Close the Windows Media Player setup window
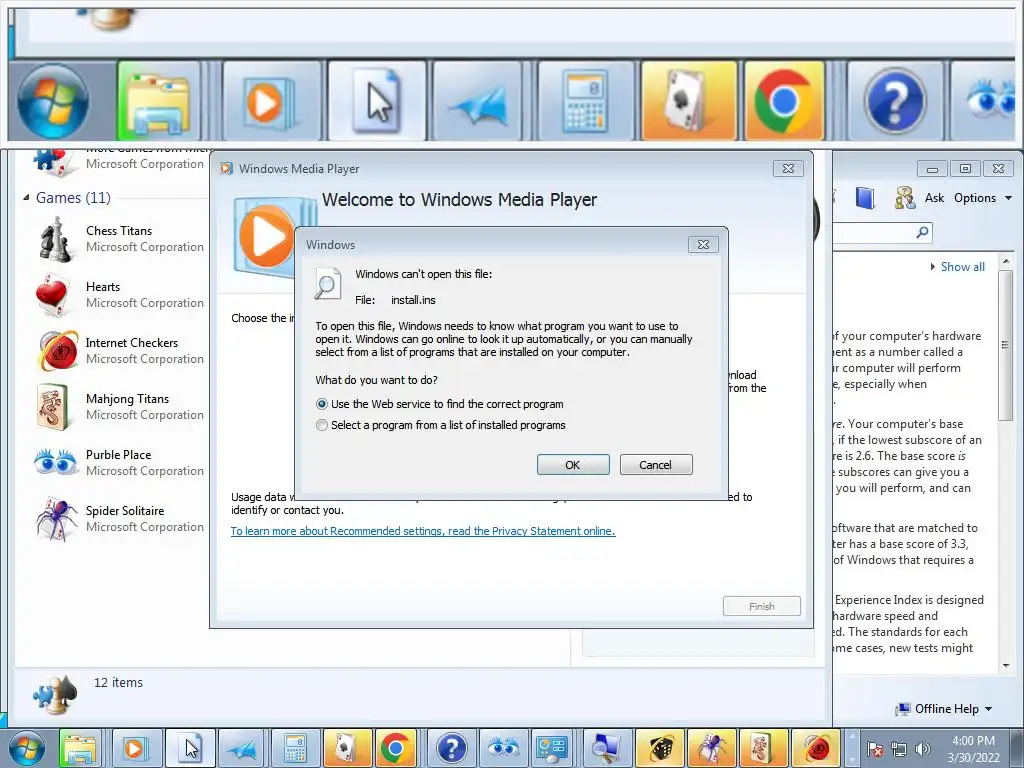The image size is (1024, 768). [x=788, y=168]
